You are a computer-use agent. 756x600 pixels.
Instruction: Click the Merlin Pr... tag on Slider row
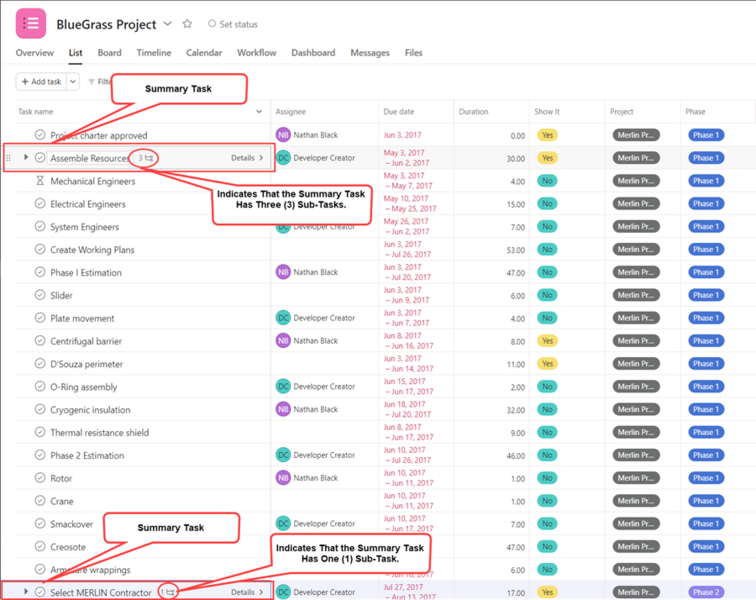(x=636, y=295)
